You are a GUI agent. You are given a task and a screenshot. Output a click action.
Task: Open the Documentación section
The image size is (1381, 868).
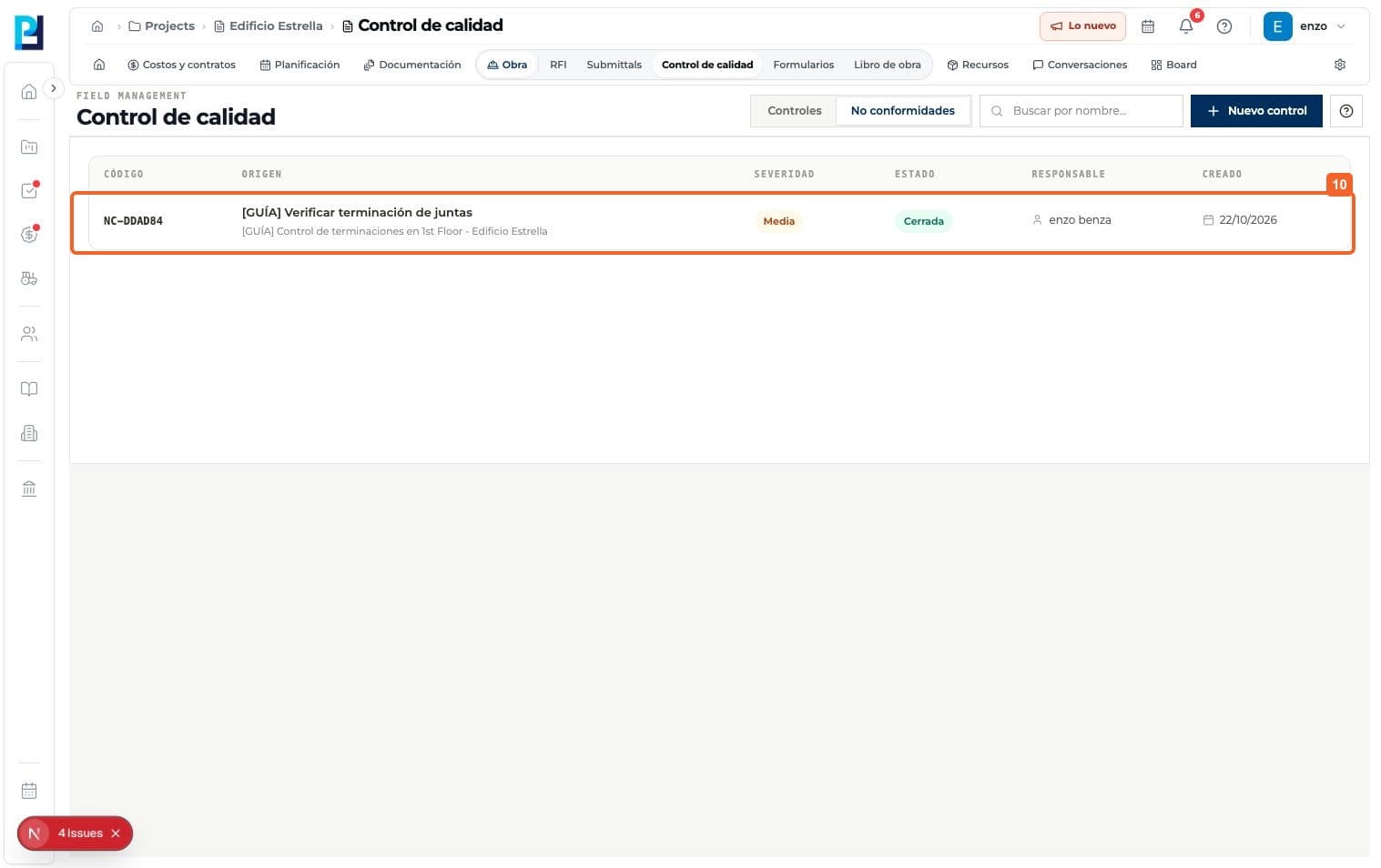(411, 65)
